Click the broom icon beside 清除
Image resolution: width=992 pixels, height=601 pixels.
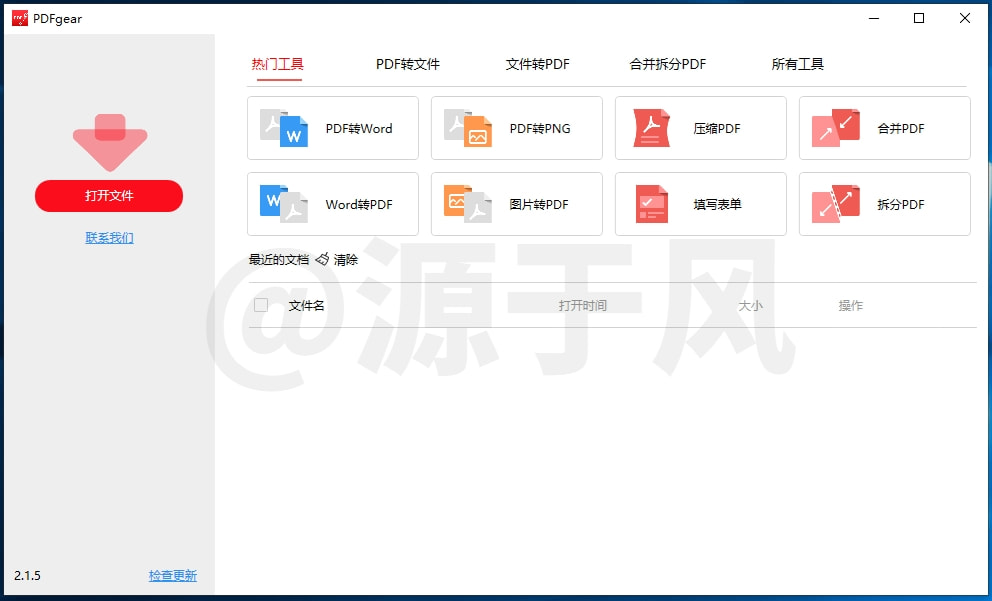[322, 259]
